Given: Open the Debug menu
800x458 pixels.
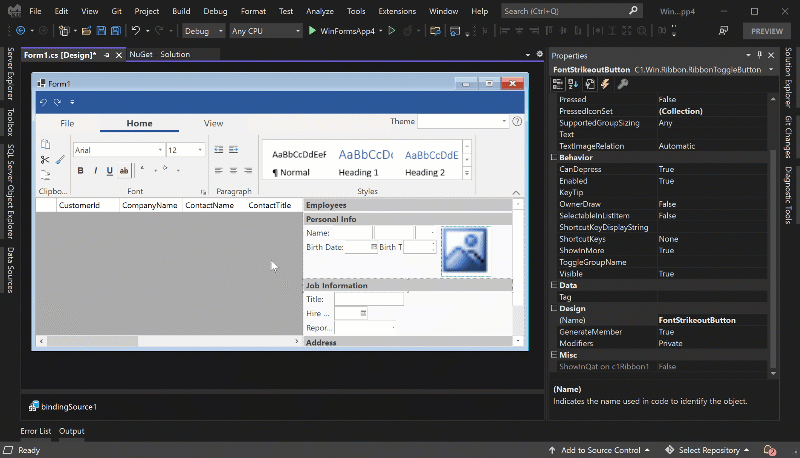Looking at the screenshot, I should [x=215, y=11].
